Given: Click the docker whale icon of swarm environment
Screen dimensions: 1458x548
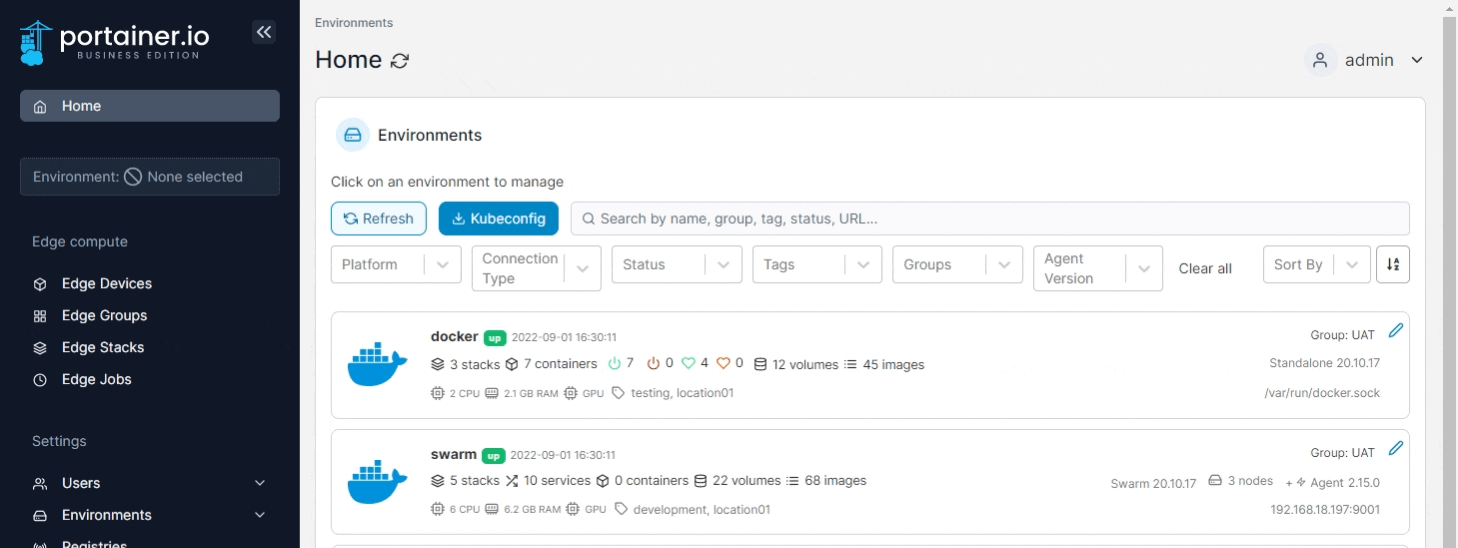Looking at the screenshot, I should (377, 482).
